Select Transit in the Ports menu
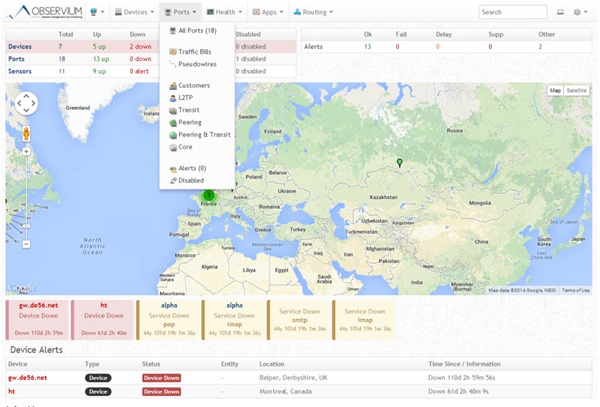 pyautogui.click(x=189, y=110)
